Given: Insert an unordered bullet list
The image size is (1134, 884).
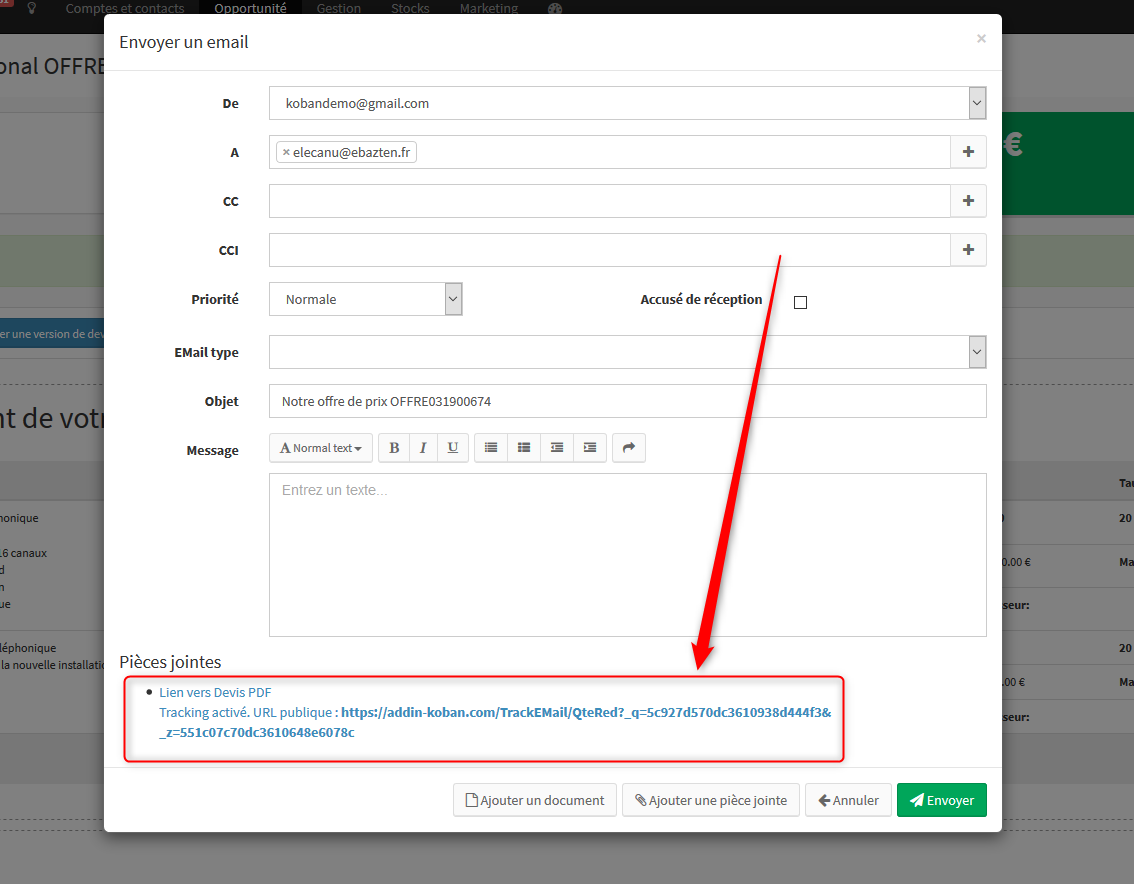Looking at the screenshot, I should (x=491, y=448).
